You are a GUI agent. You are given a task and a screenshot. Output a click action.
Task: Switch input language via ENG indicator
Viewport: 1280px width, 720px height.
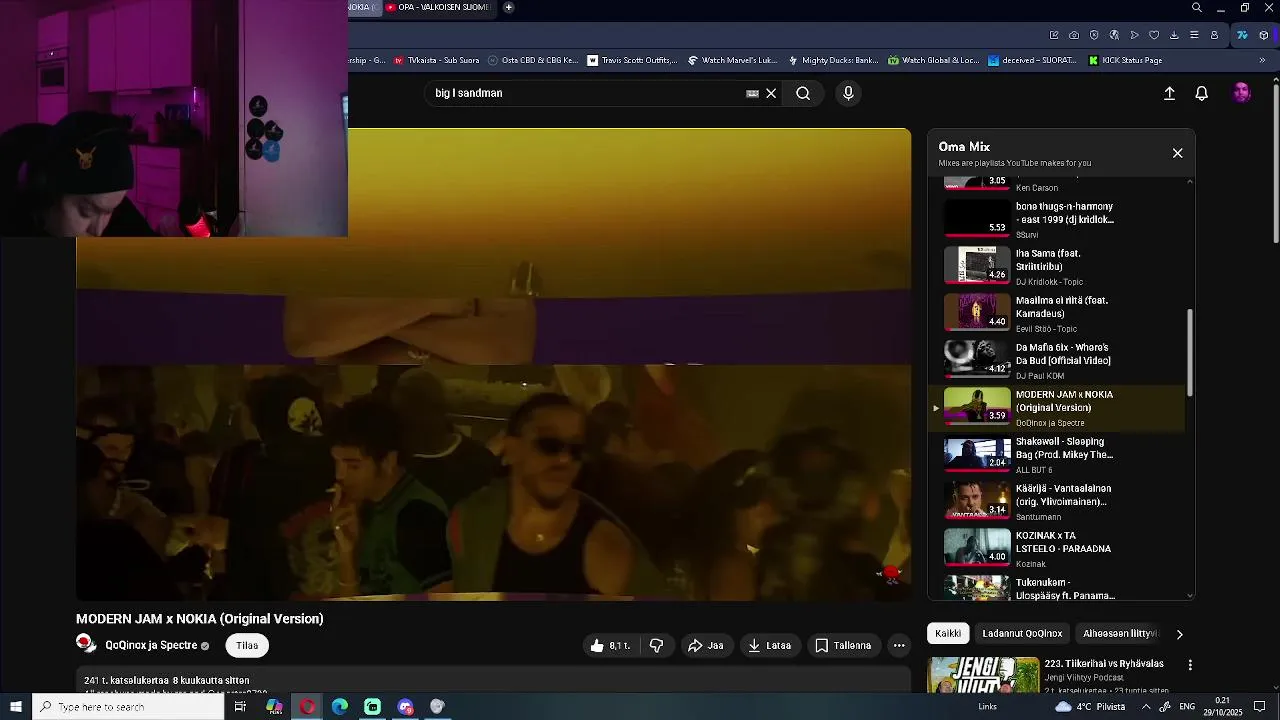coord(1187,706)
